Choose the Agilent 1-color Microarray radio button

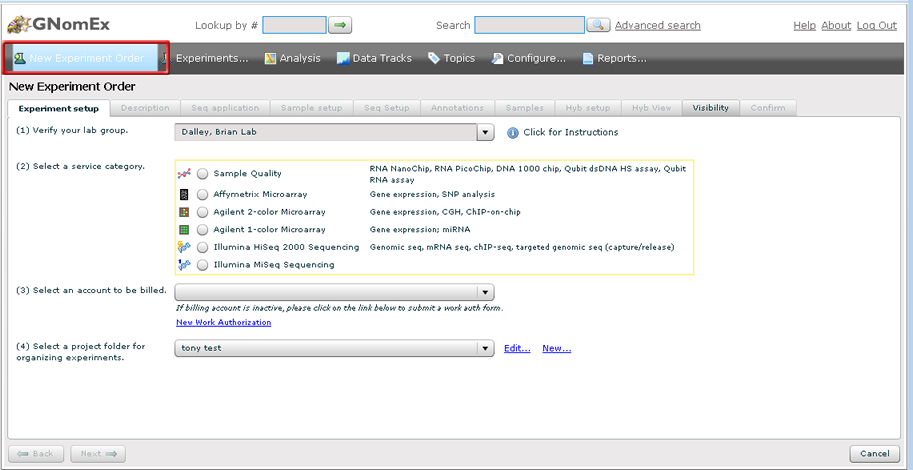click(203, 229)
